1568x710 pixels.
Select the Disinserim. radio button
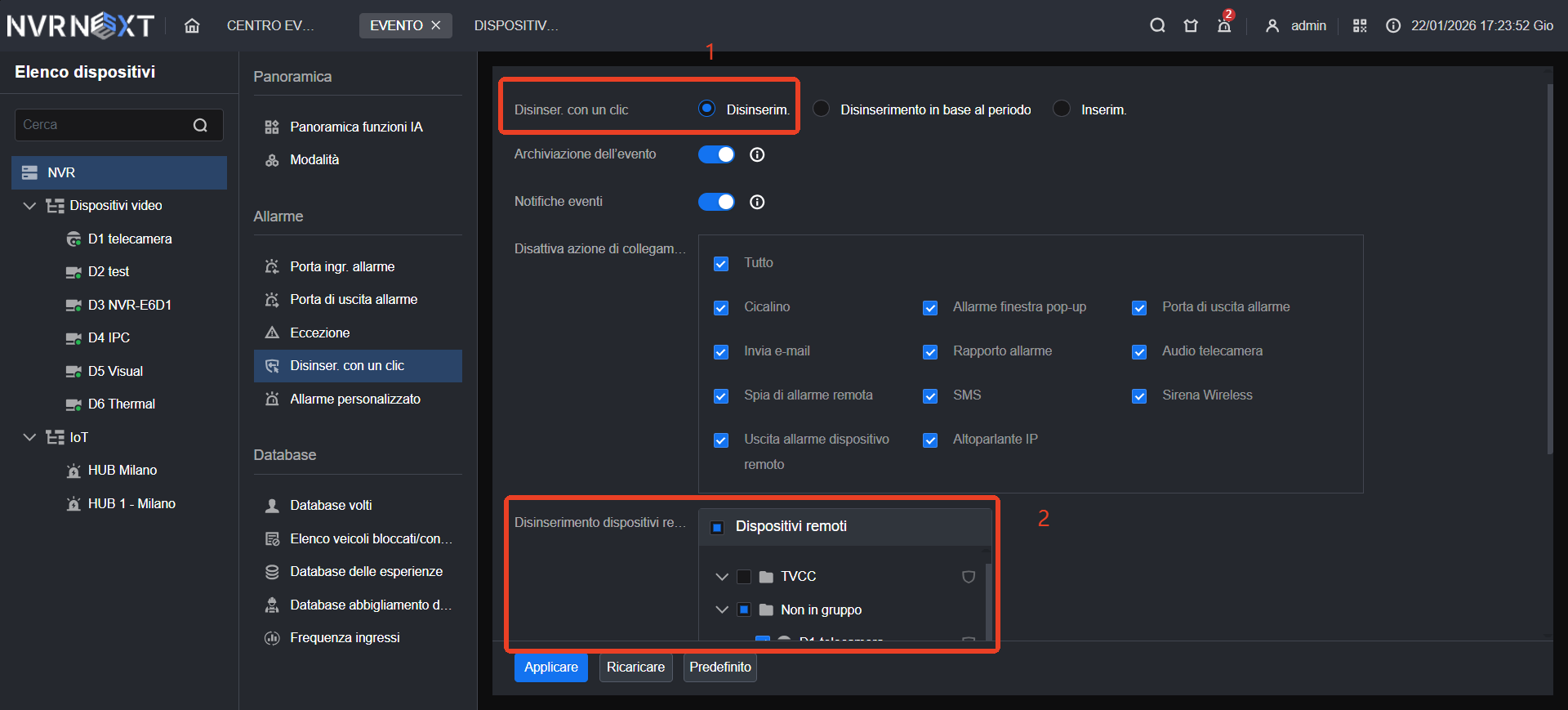tap(707, 109)
